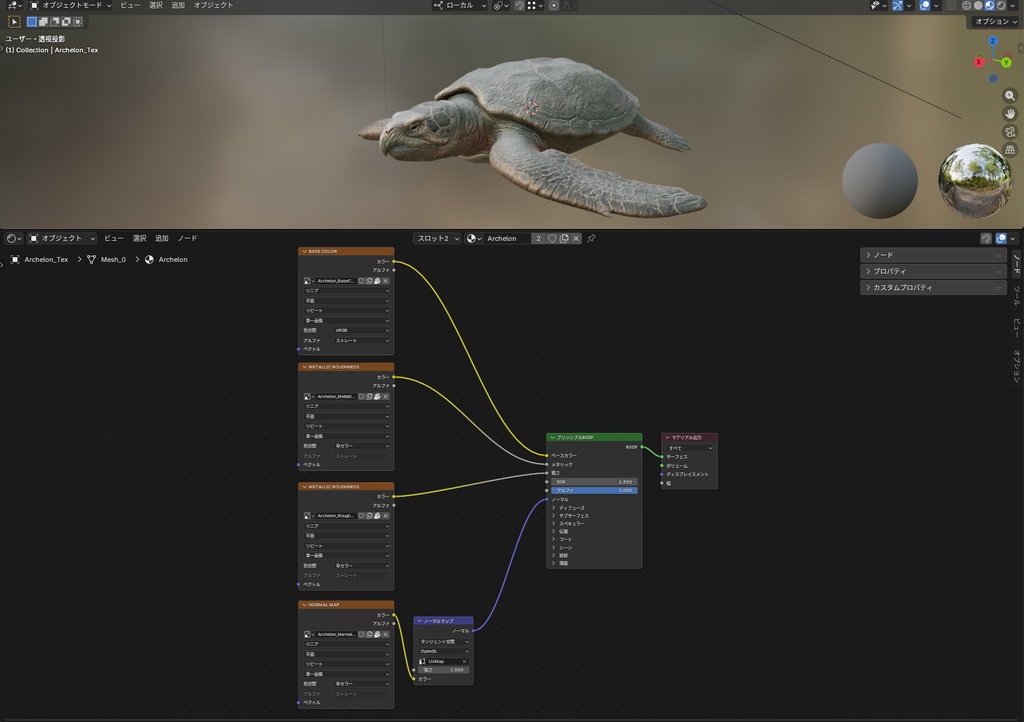Click the pan hand viewport gizmo
Screen dimensions: 1024x722
[1010, 114]
